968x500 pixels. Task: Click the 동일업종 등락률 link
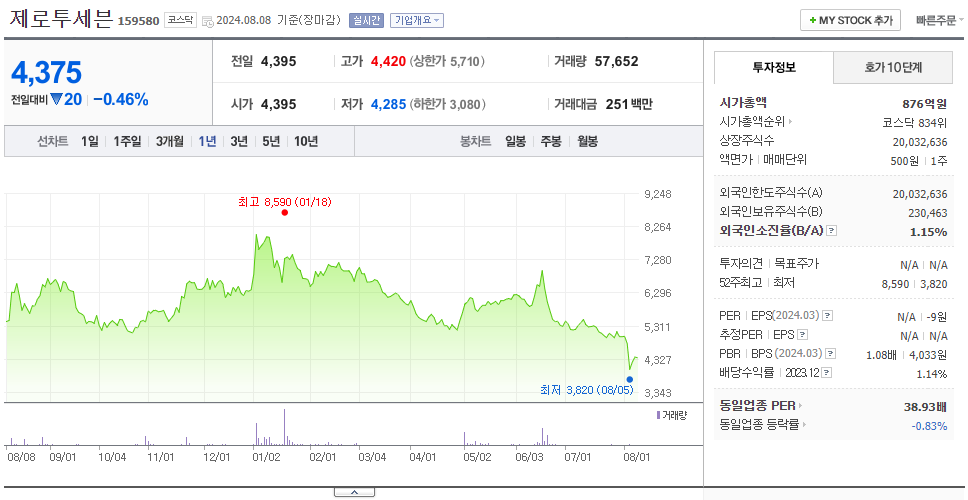point(759,425)
